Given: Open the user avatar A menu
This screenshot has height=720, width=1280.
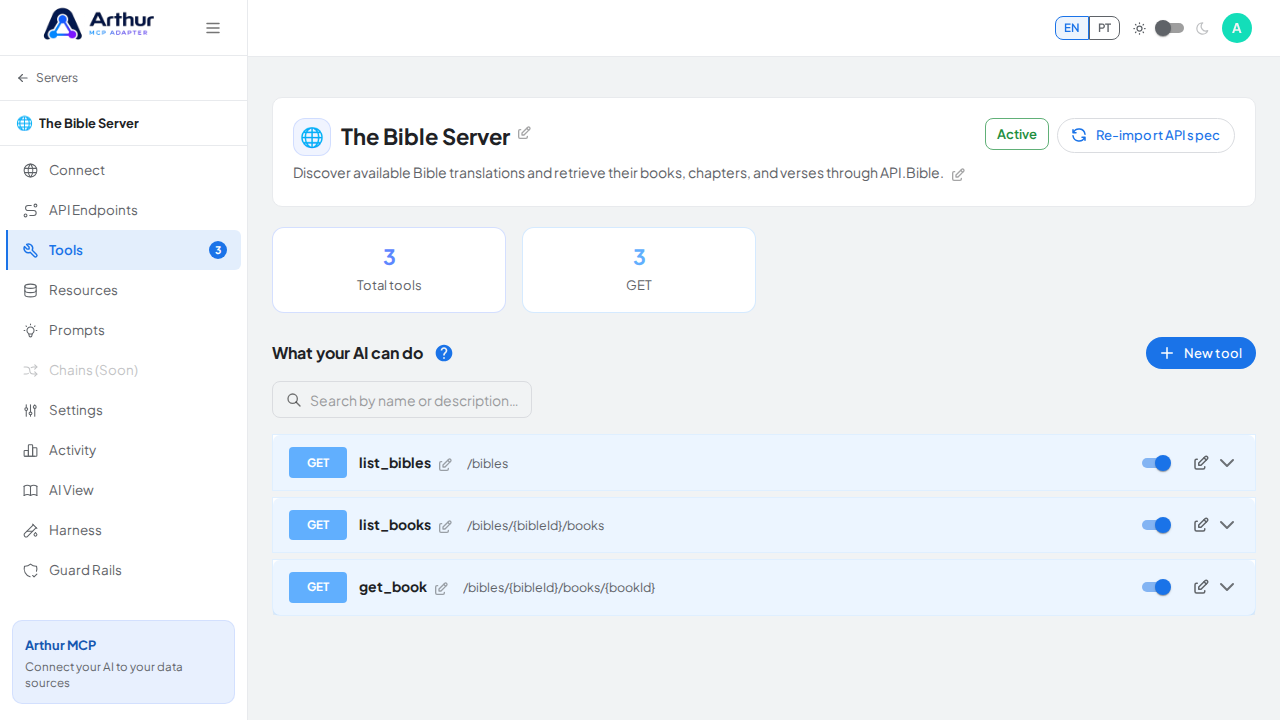Looking at the screenshot, I should pos(1237,28).
